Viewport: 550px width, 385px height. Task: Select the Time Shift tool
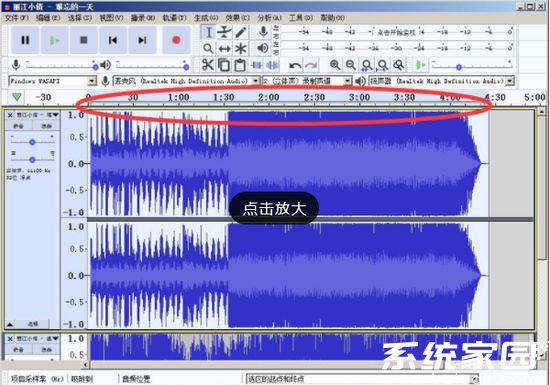[x=224, y=48]
